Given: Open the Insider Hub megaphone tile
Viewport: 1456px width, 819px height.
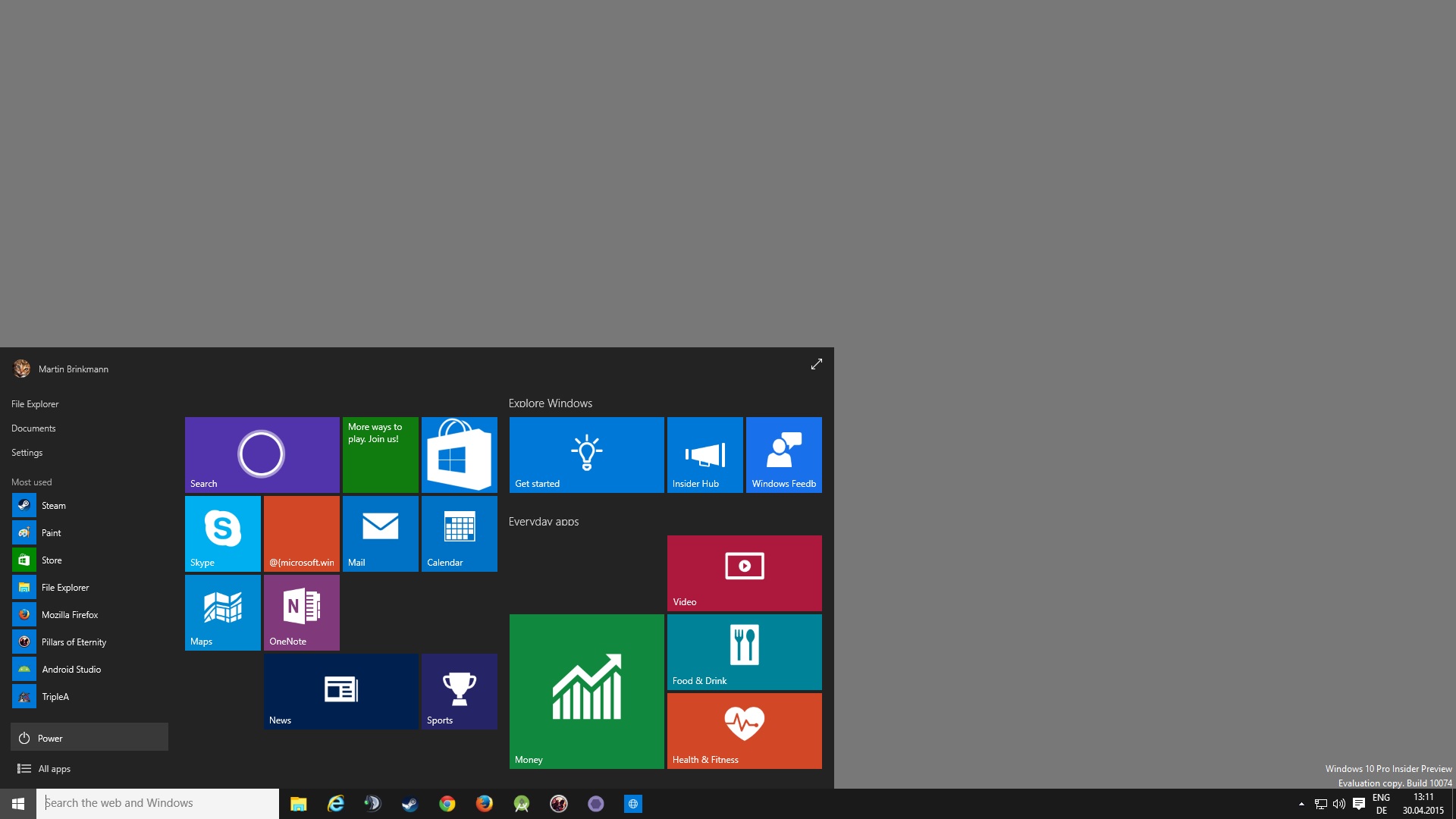Looking at the screenshot, I should click(704, 454).
